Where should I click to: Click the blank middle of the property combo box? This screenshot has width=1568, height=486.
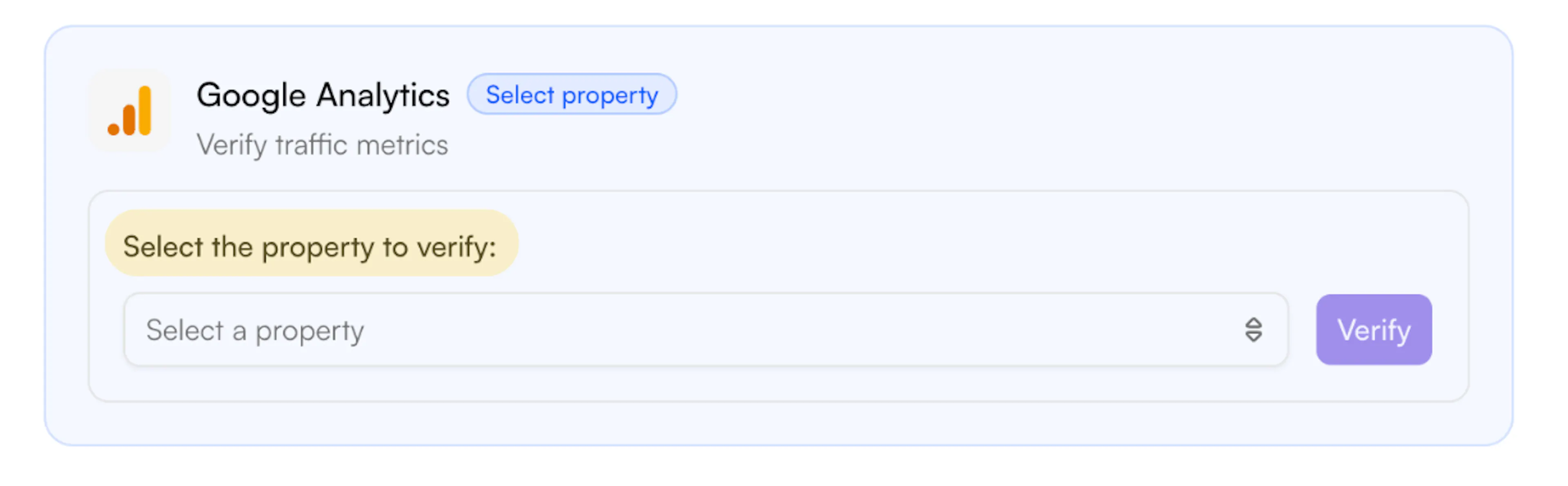[791, 330]
